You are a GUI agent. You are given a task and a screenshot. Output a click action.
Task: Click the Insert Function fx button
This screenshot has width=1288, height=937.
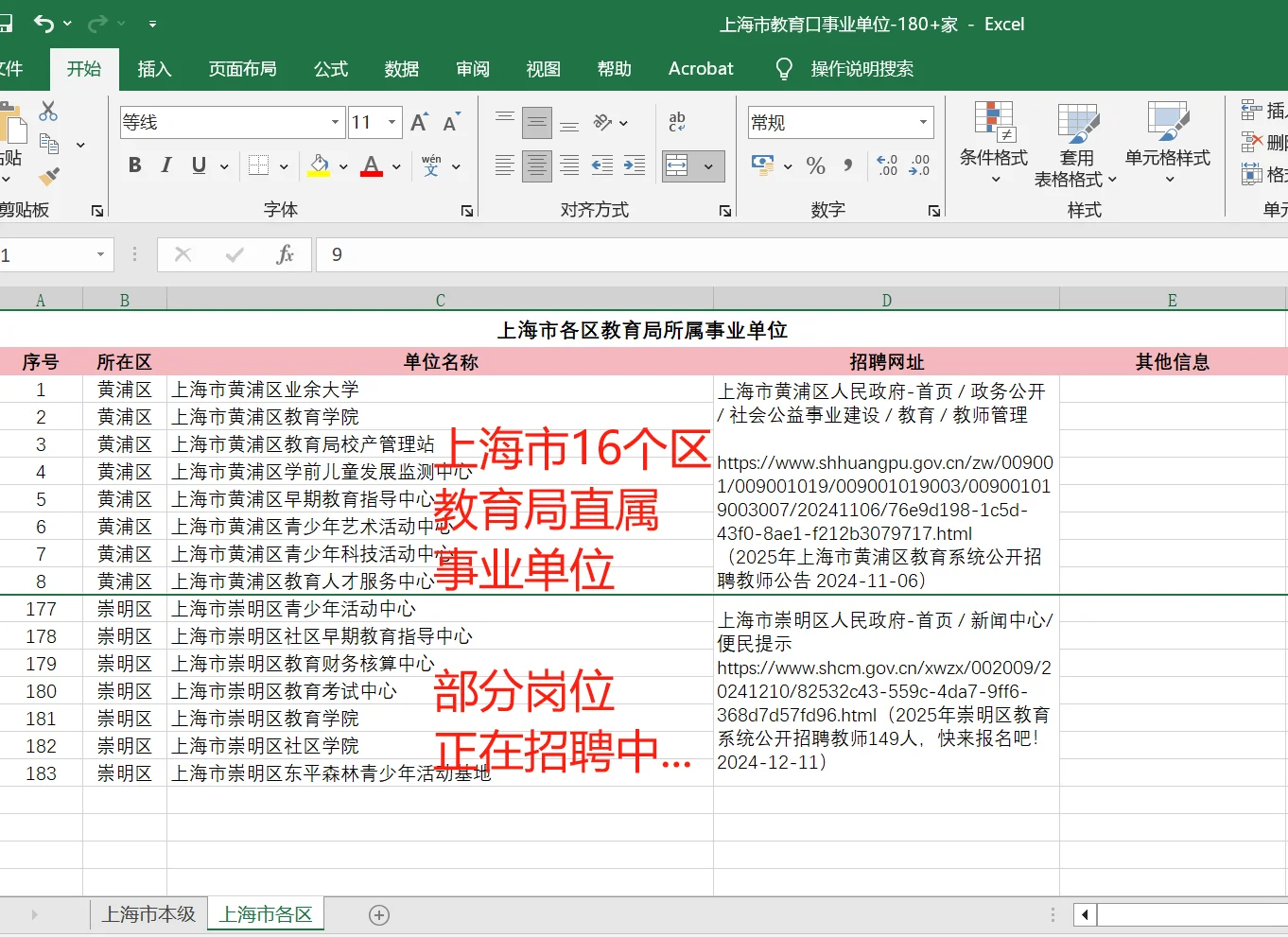pos(286,254)
